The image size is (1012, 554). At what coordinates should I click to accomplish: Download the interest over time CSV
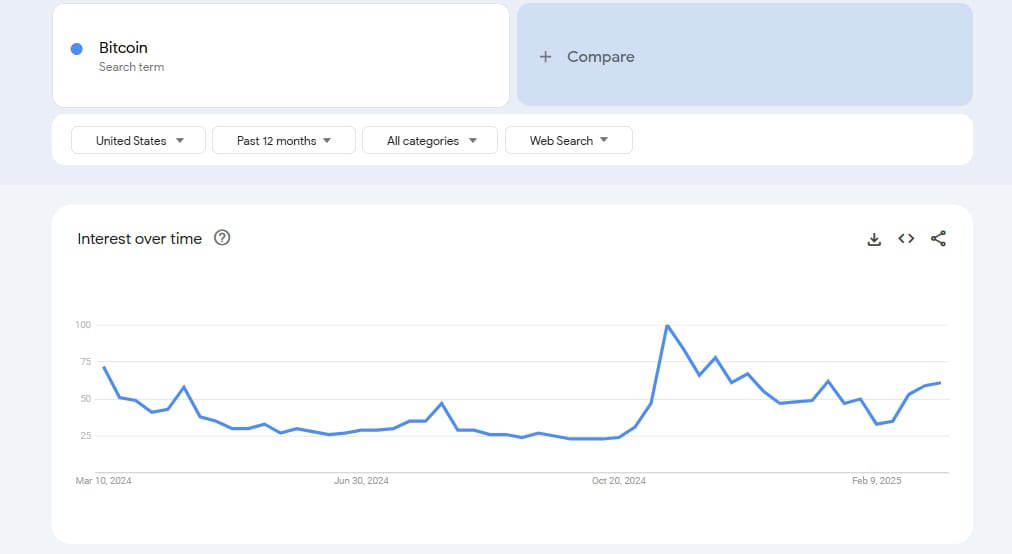[x=874, y=239]
